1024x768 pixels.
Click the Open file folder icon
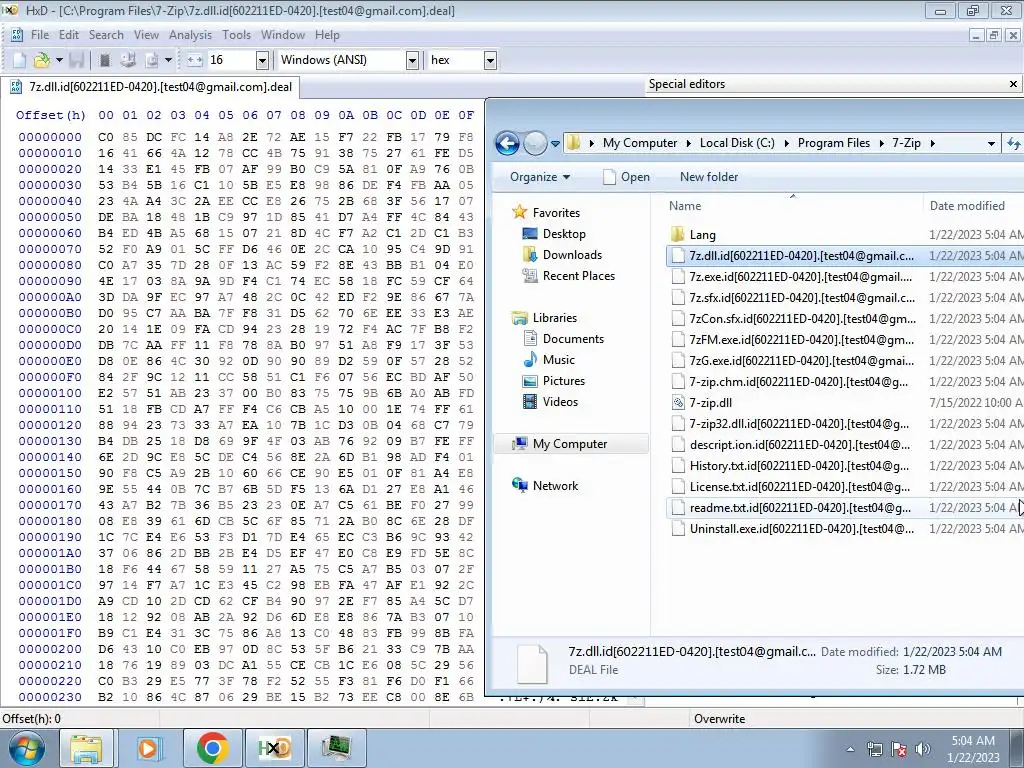coord(42,60)
